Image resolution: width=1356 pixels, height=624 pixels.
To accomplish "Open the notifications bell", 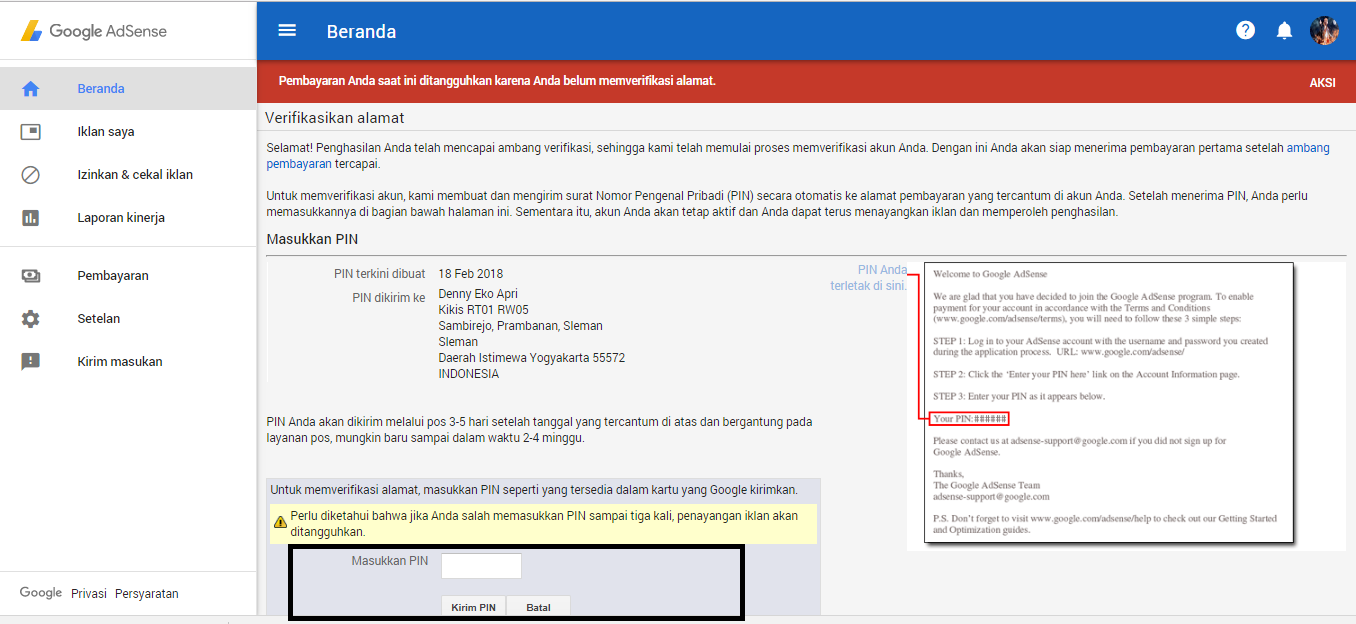I will [1284, 31].
